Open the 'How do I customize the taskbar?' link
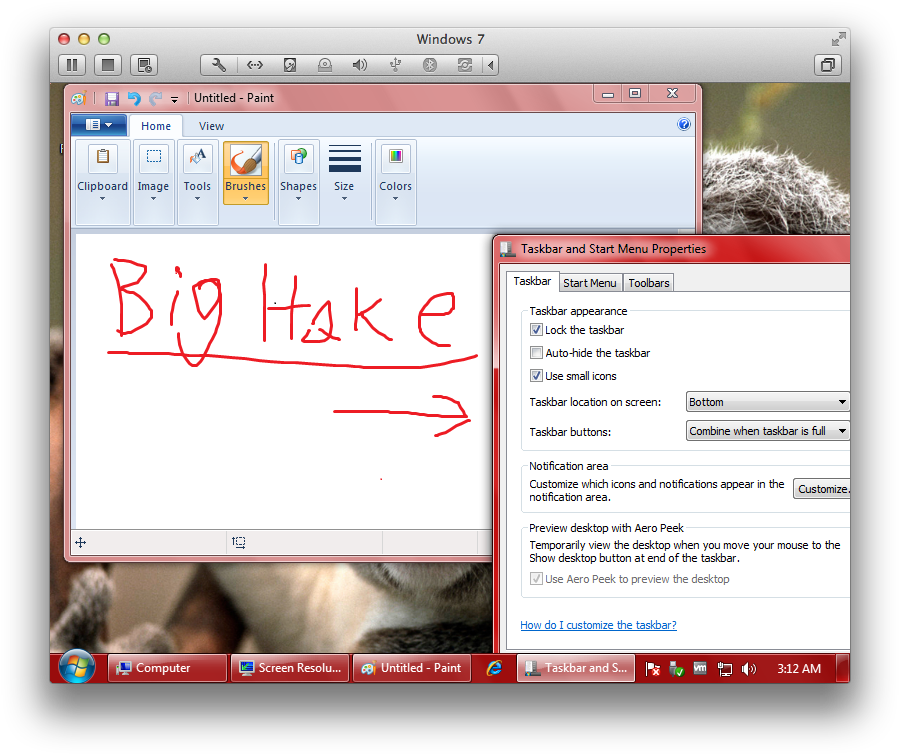899x754 pixels. pos(598,625)
